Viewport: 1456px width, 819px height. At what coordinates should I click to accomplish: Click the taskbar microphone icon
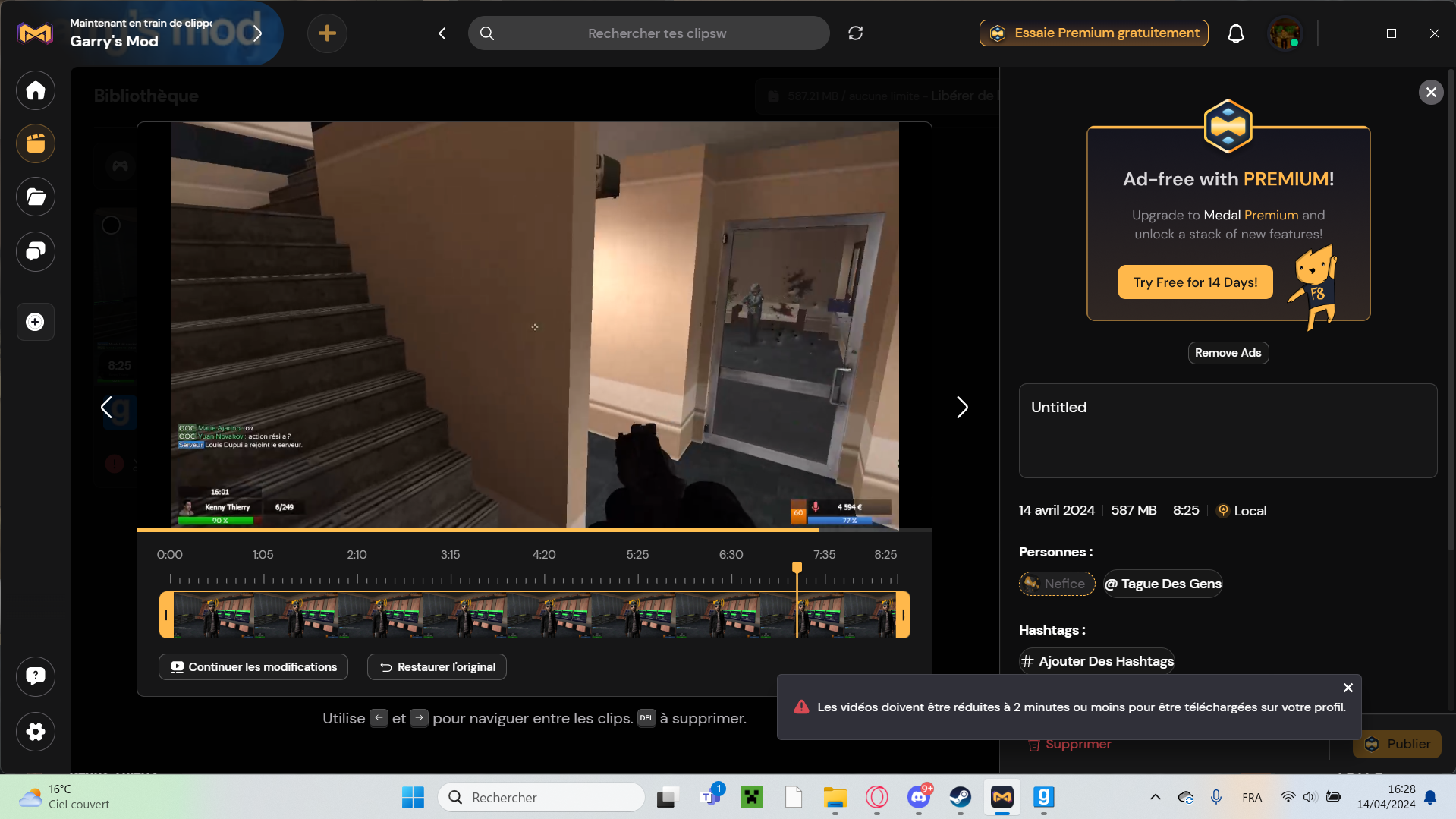pos(1216,798)
